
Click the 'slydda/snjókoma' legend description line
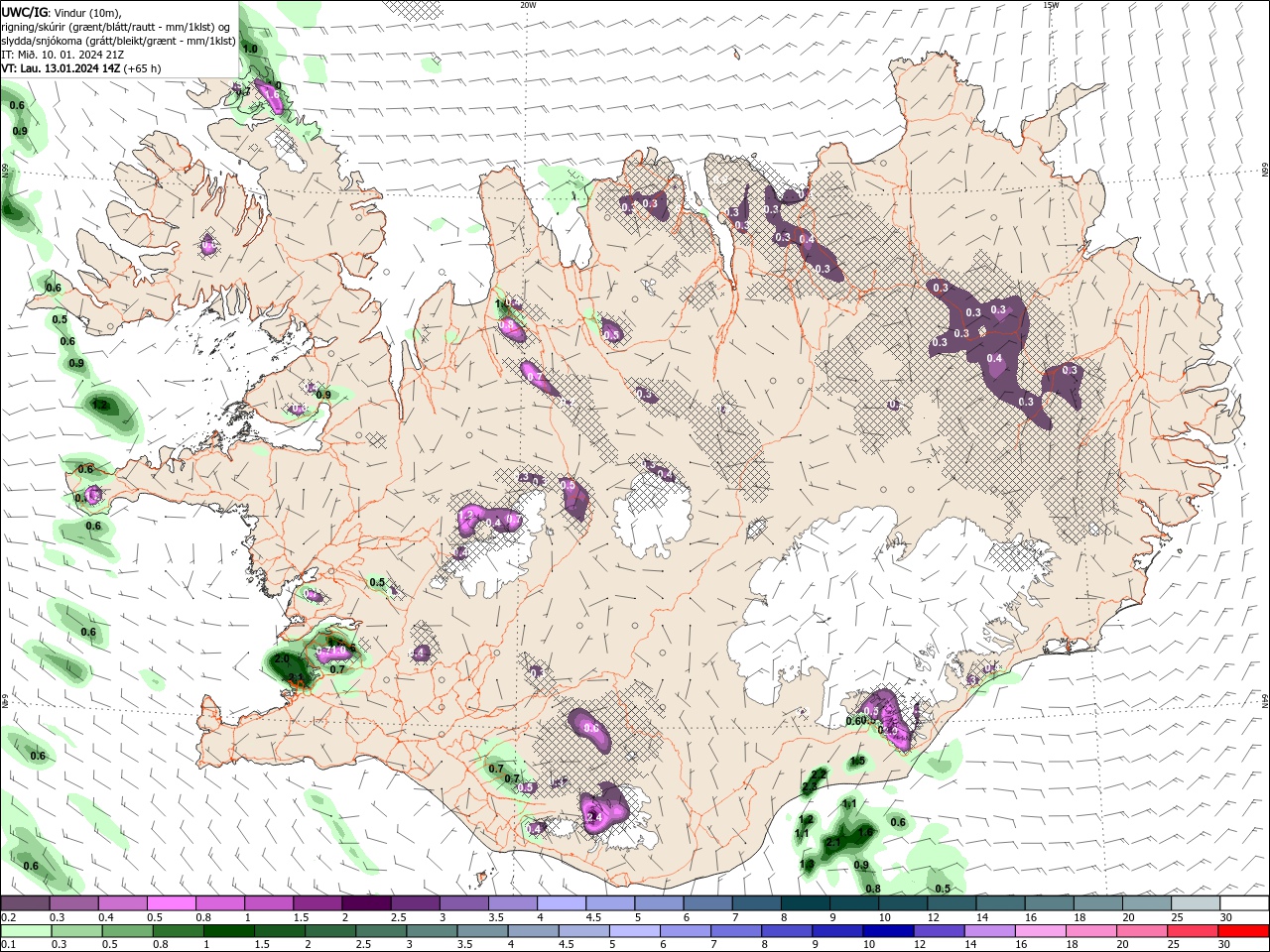118,41
